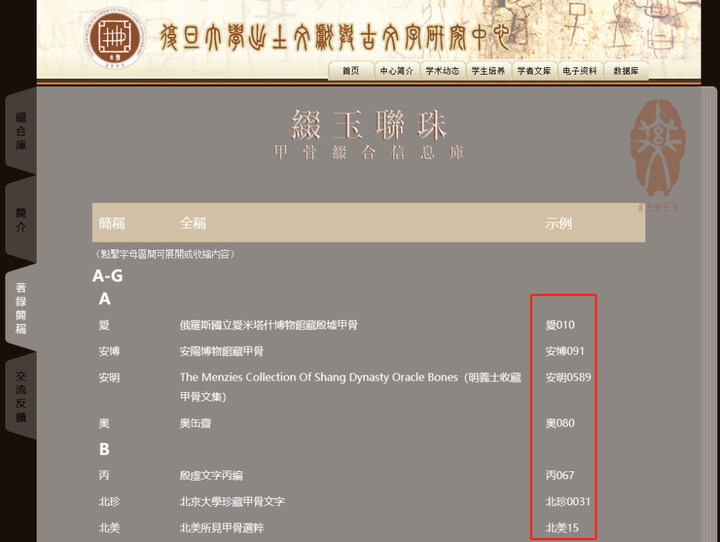Image resolution: width=720 pixels, height=542 pixels.
Task: Click example 愛010
Action: pyautogui.click(x=560, y=325)
